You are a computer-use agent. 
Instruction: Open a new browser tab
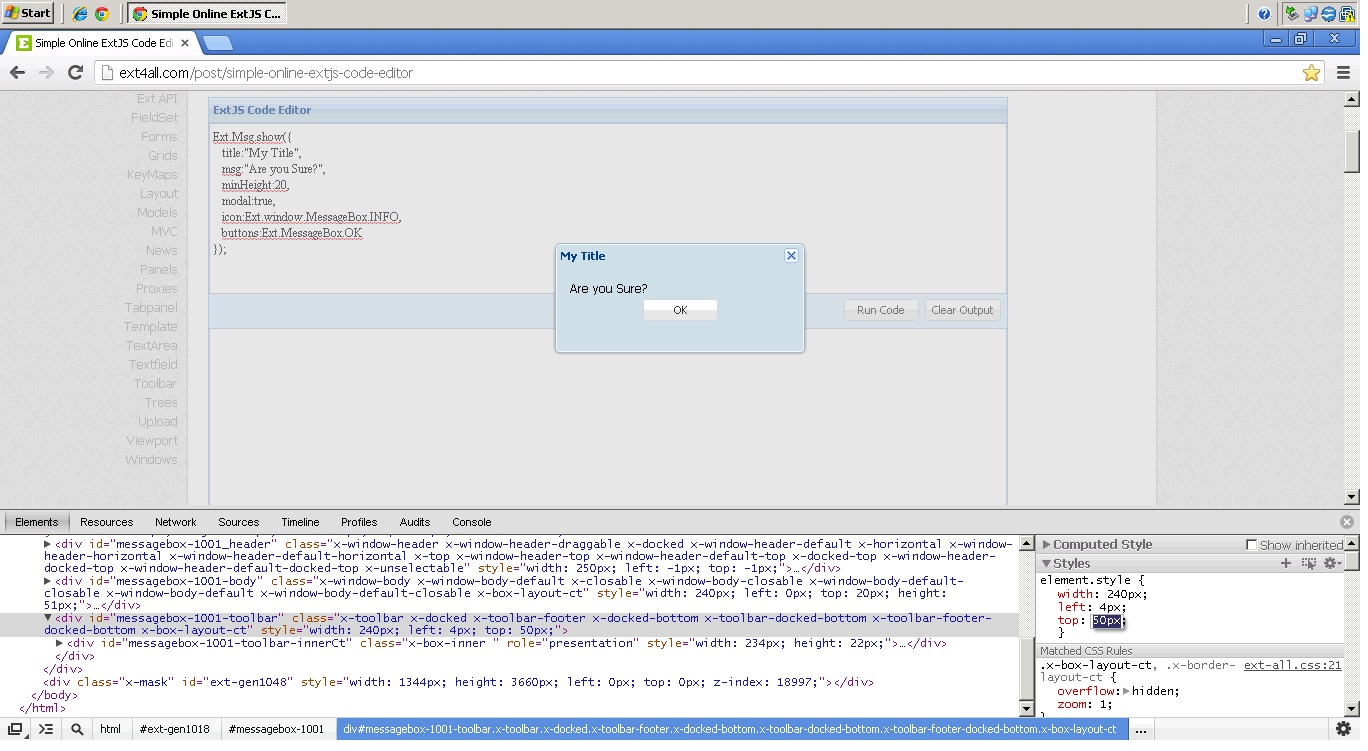point(217,43)
